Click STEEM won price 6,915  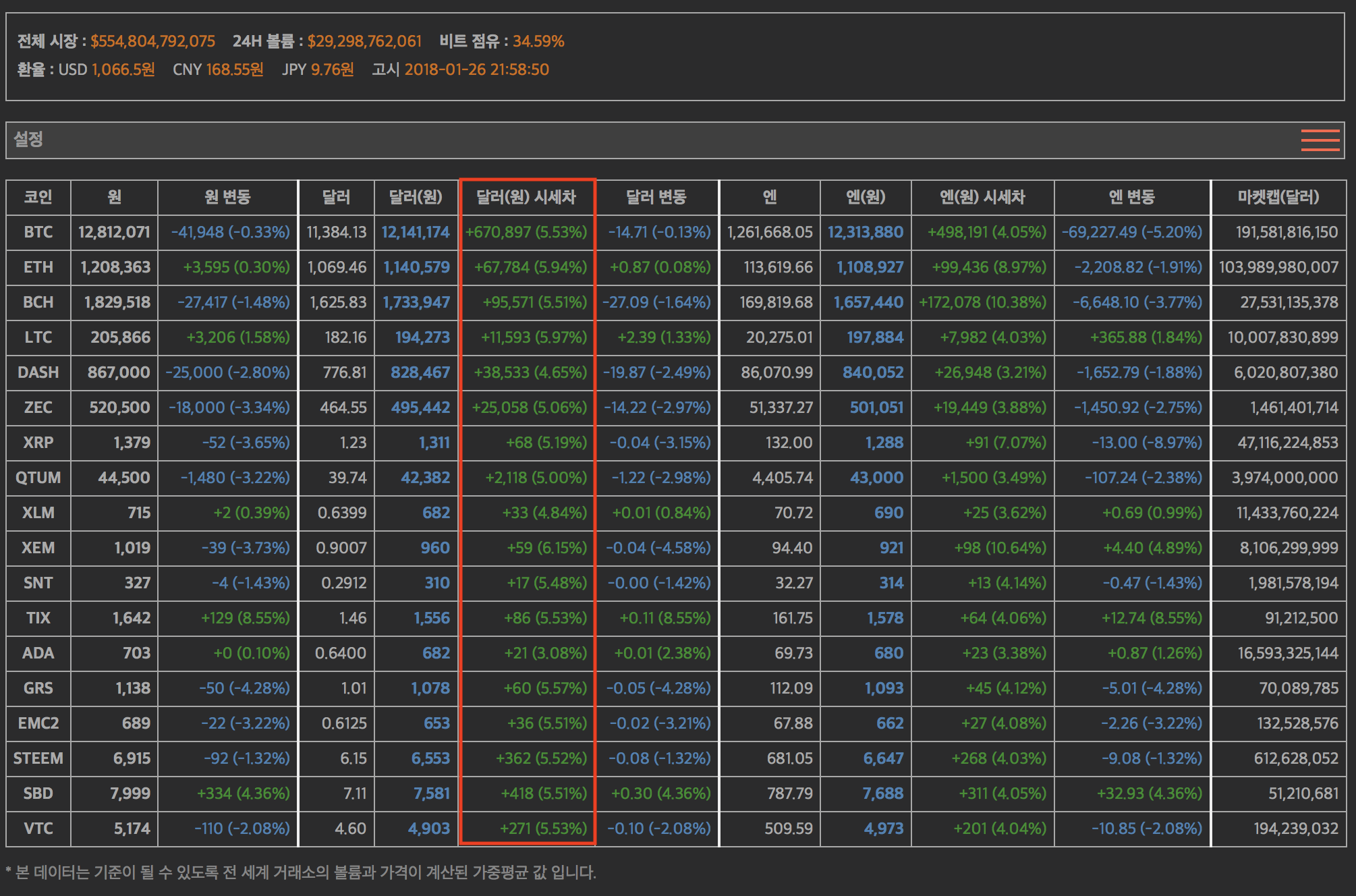click(x=132, y=758)
